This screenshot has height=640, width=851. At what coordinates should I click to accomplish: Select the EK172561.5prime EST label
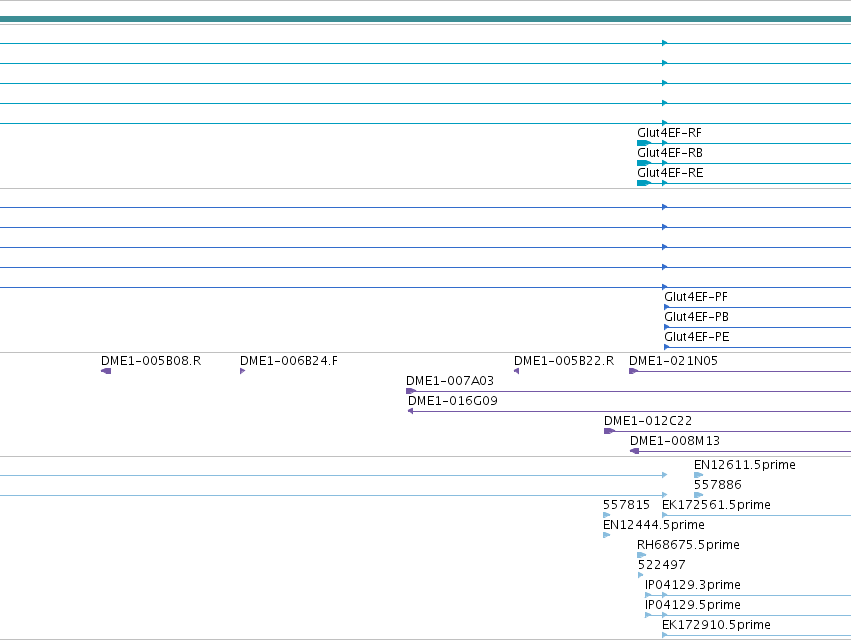(716, 505)
